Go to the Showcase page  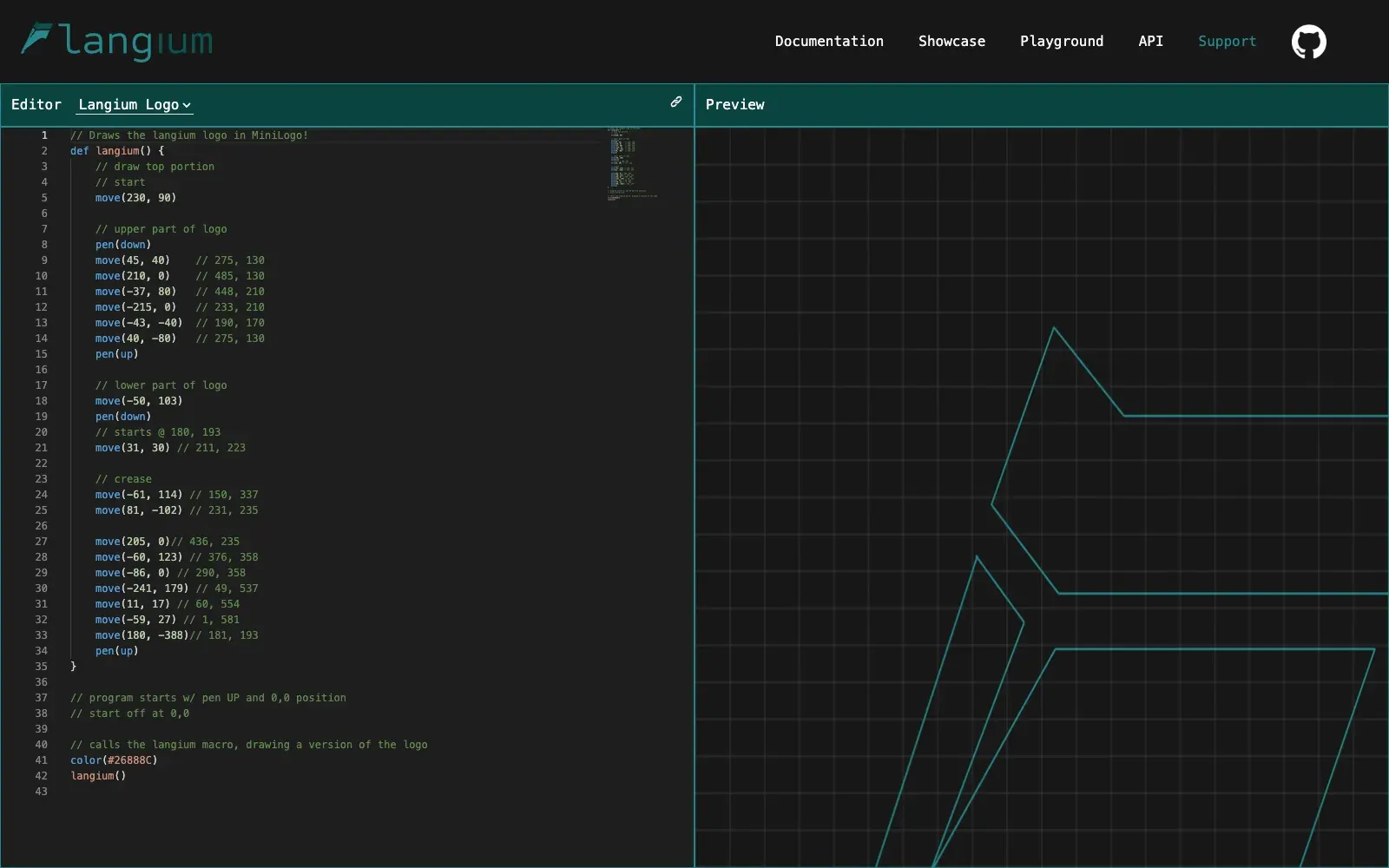(951, 42)
